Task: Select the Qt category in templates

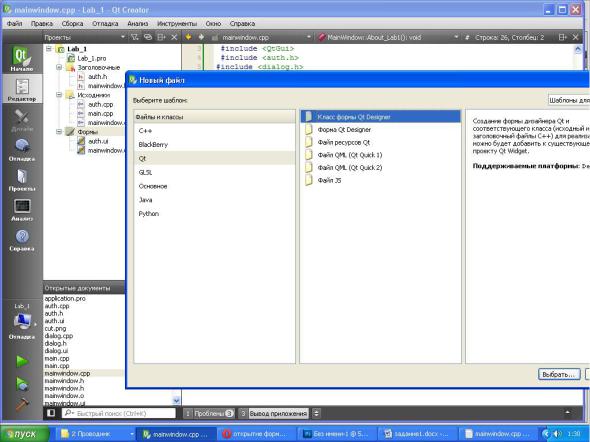Action: click(x=214, y=158)
